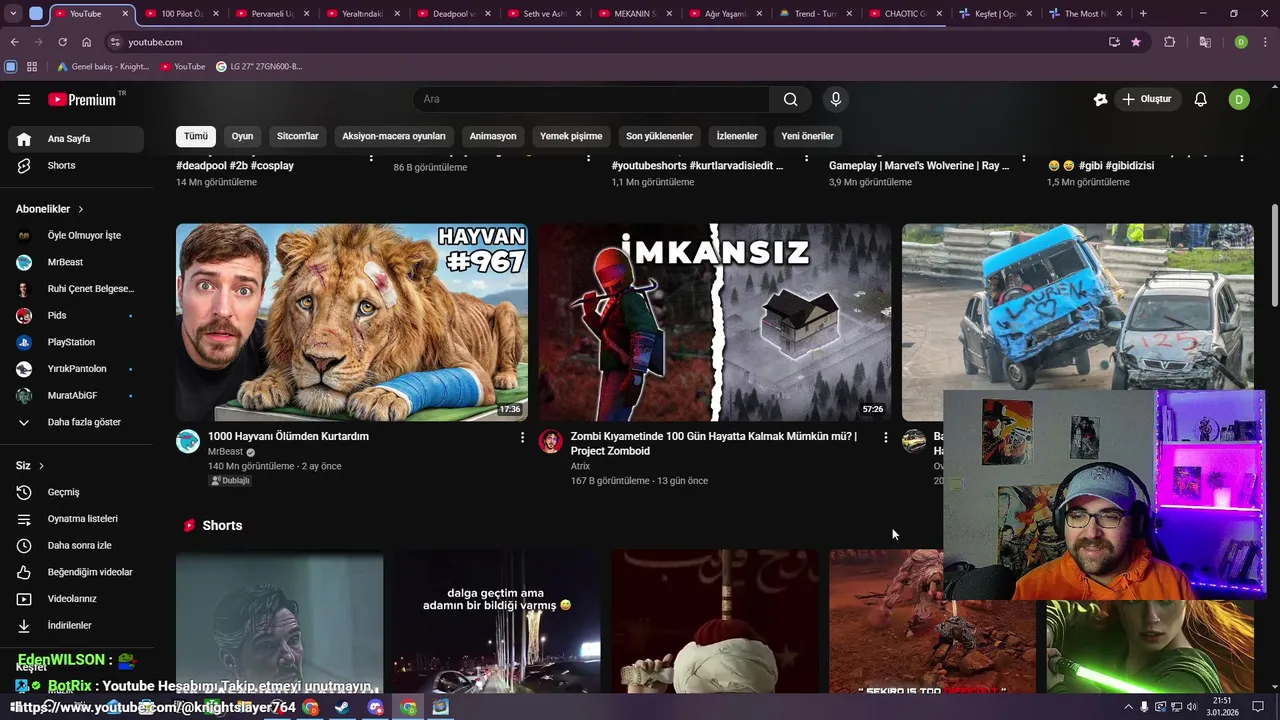This screenshot has width=1280, height=720.
Task: Open more options for #gibi #gibidizisi video
Action: tap(1242, 158)
